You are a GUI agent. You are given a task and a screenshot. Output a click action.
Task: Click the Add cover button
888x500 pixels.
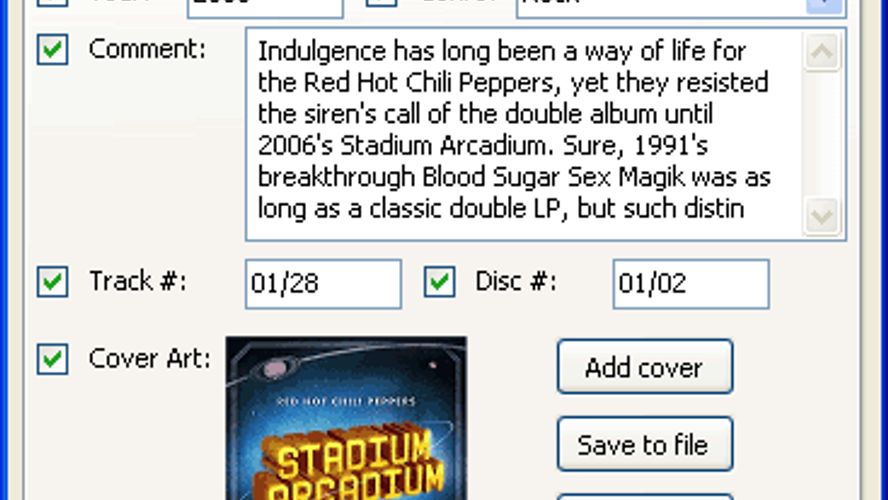[645, 367]
